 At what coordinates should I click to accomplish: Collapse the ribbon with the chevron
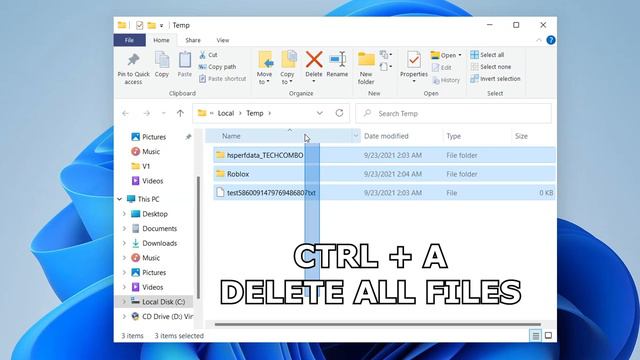click(x=539, y=40)
